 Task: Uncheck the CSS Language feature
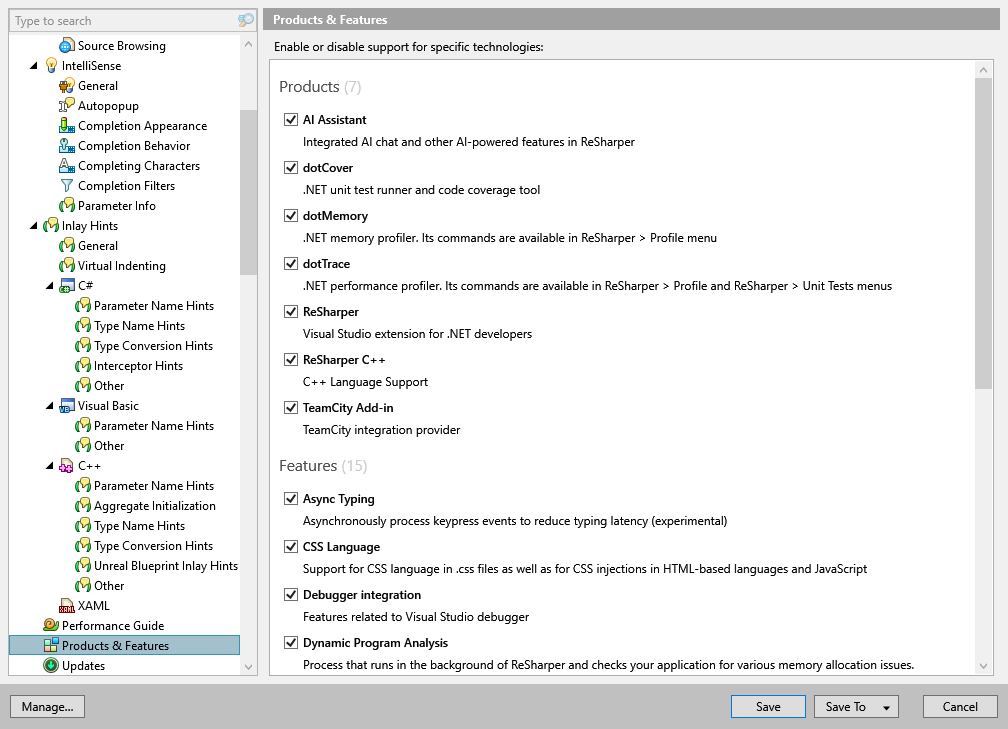pyautogui.click(x=291, y=546)
